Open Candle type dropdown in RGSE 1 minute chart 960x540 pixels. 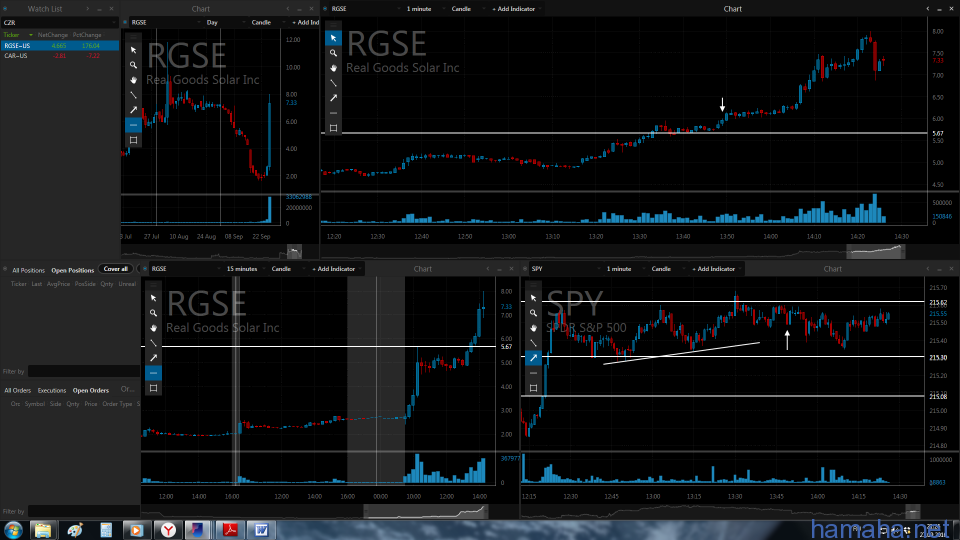(468, 9)
